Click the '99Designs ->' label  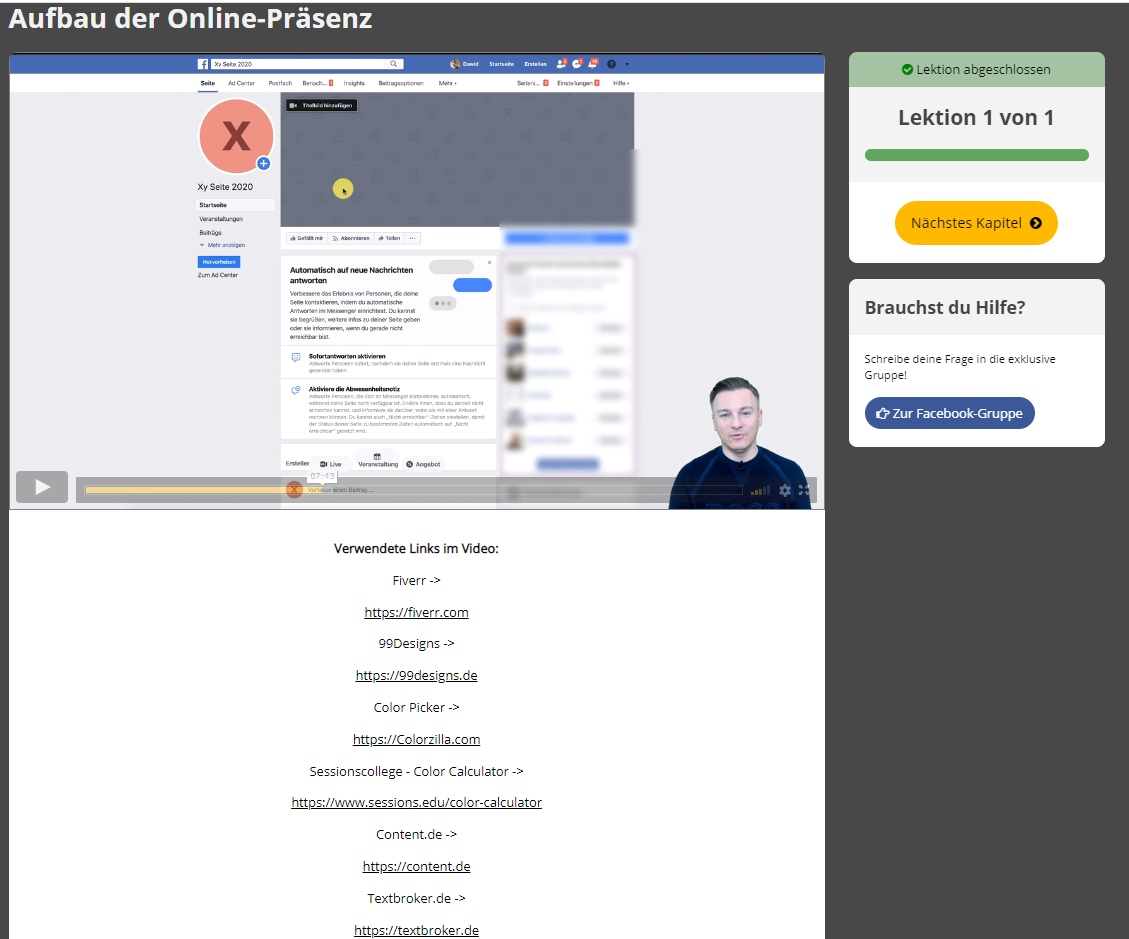click(416, 644)
